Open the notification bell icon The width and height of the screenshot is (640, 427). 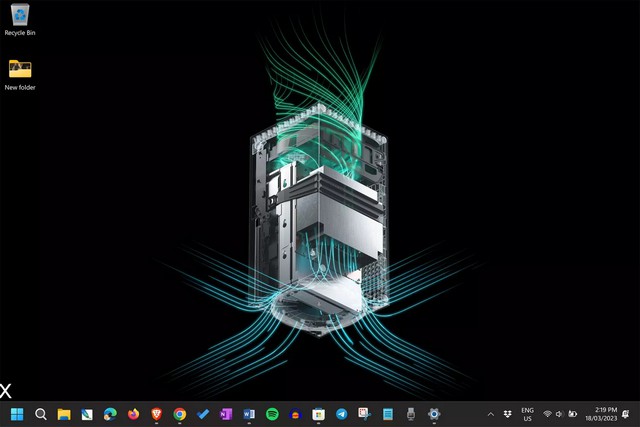coord(626,414)
